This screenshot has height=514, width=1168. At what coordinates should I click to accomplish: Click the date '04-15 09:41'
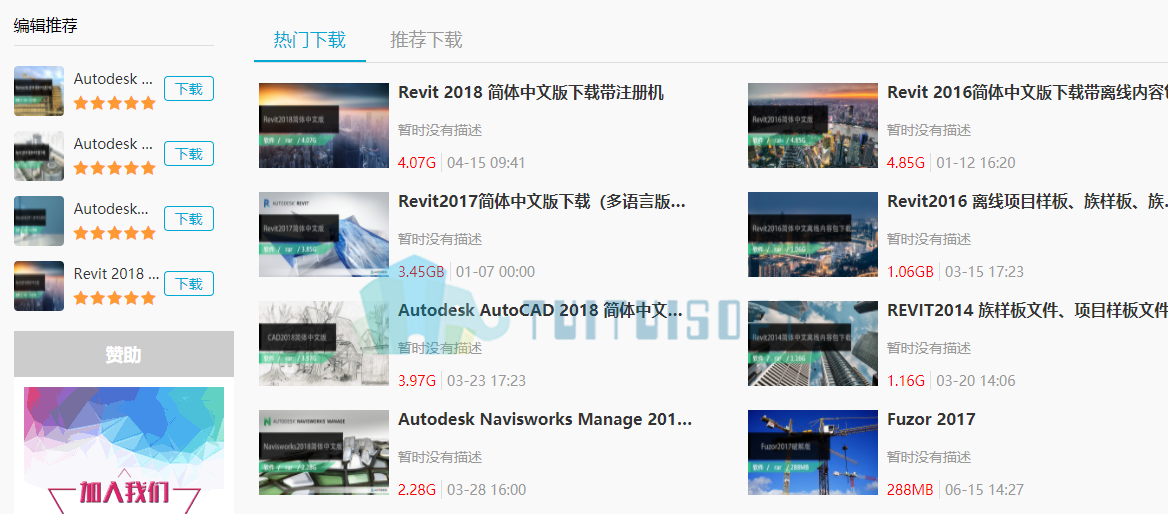click(x=486, y=162)
